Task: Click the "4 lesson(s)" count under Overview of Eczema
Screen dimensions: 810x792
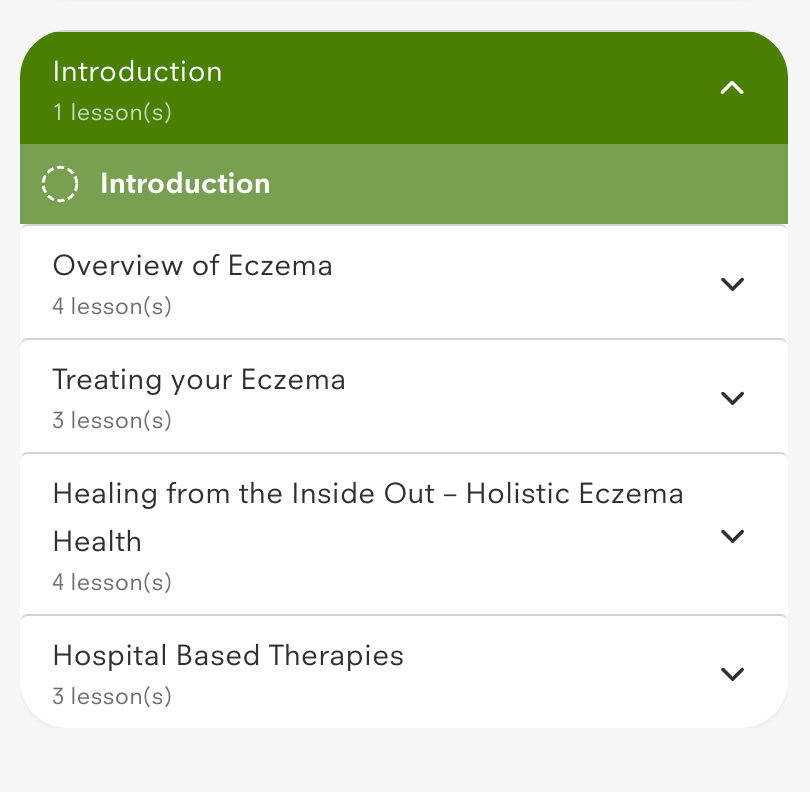Action: click(x=112, y=307)
